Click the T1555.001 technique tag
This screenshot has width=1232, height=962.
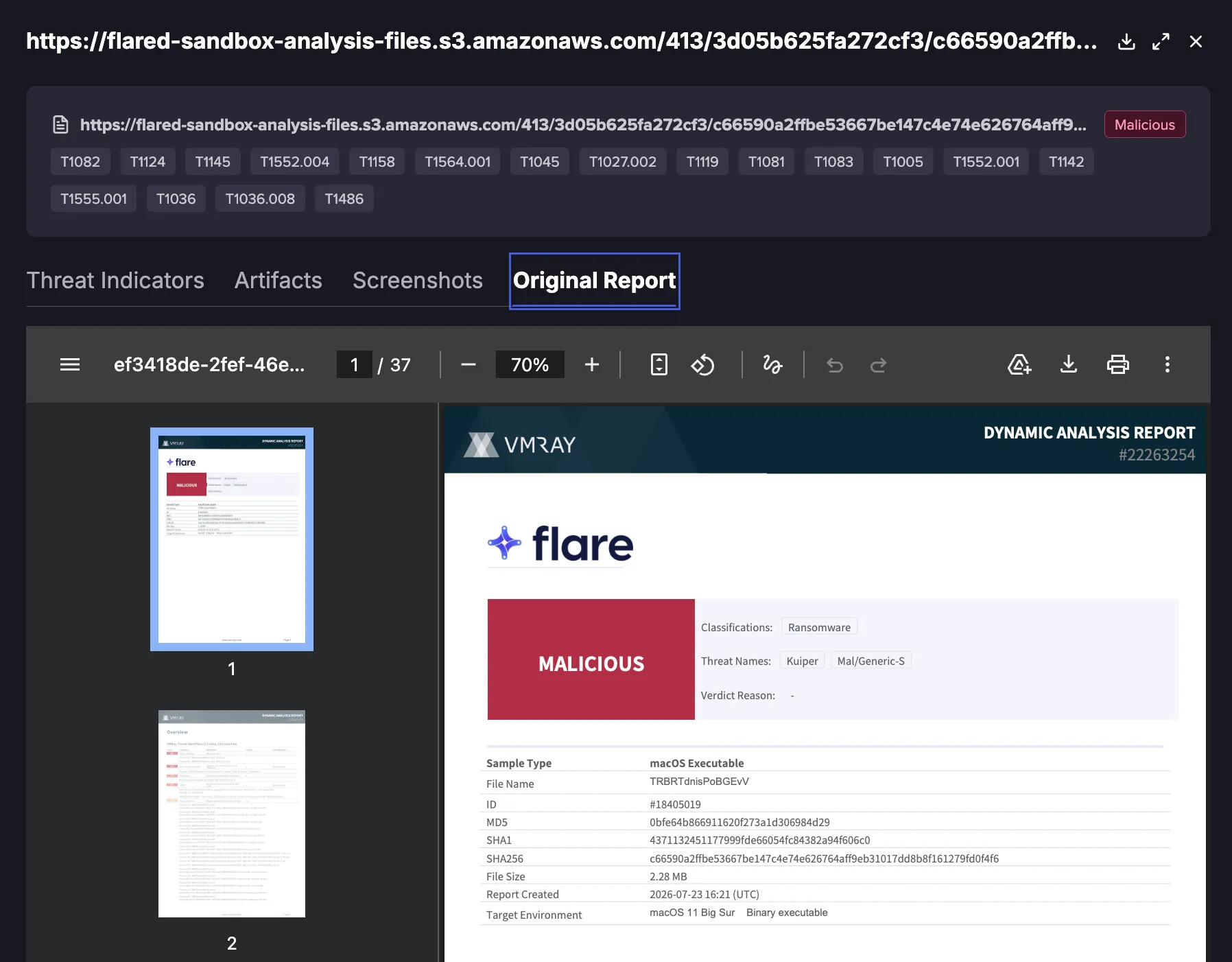(94, 199)
